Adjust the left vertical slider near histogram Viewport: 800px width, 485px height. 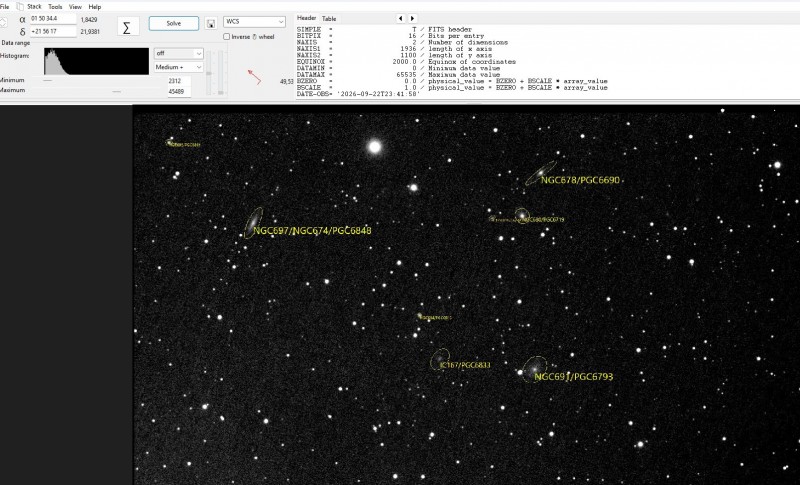(x=209, y=73)
